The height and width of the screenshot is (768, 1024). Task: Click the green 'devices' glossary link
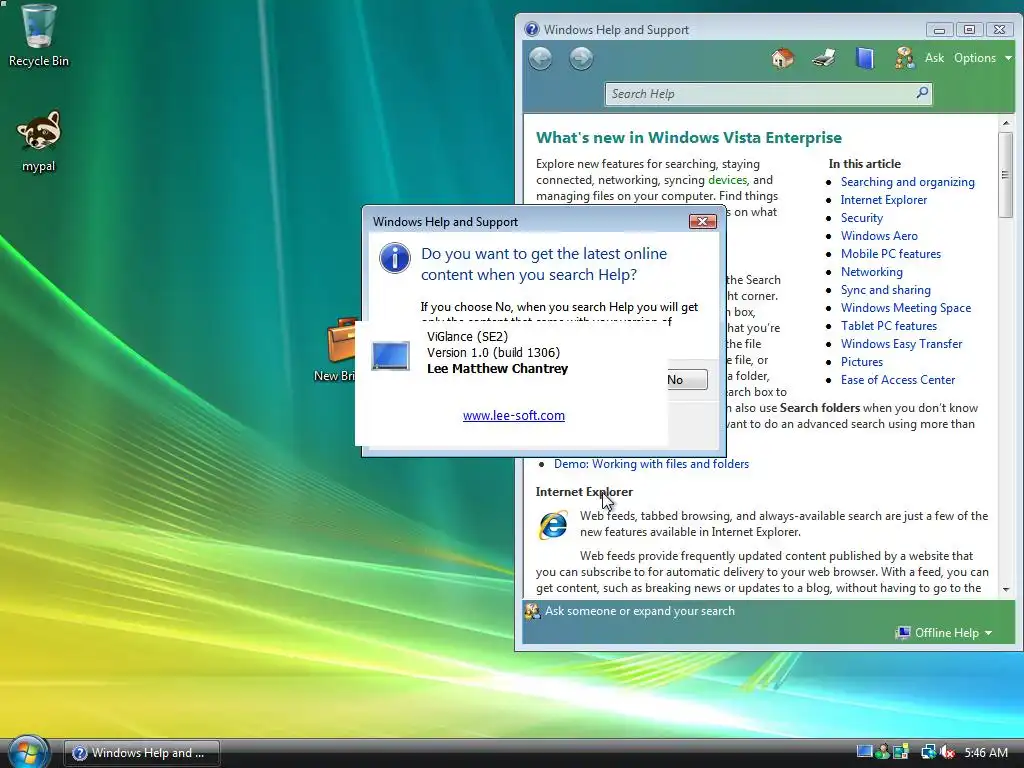[x=727, y=180]
